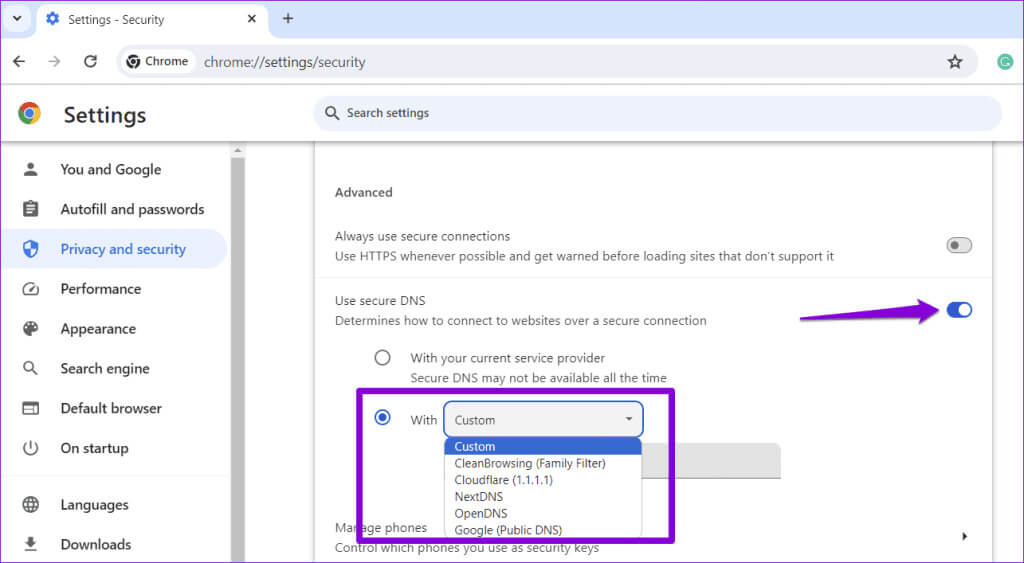The height and width of the screenshot is (563, 1024).
Task: Reload the page with refresh icon
Action: [x=90, y=62]
